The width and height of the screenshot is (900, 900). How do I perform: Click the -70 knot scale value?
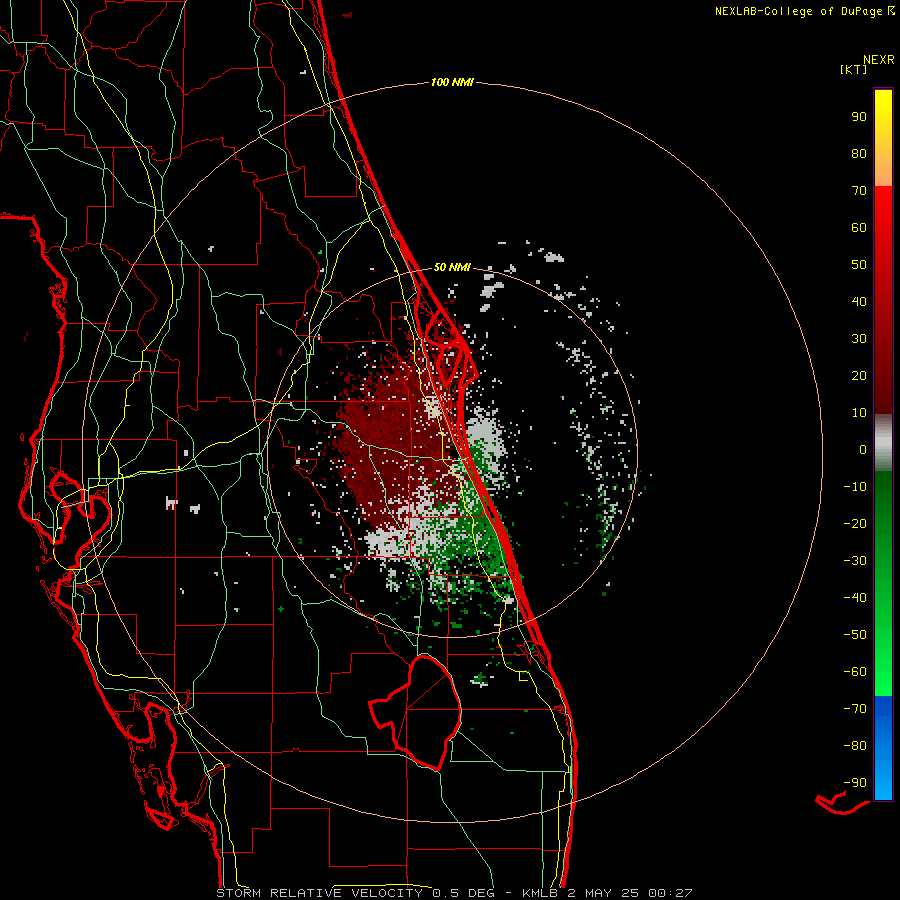[x=855, y=708]
